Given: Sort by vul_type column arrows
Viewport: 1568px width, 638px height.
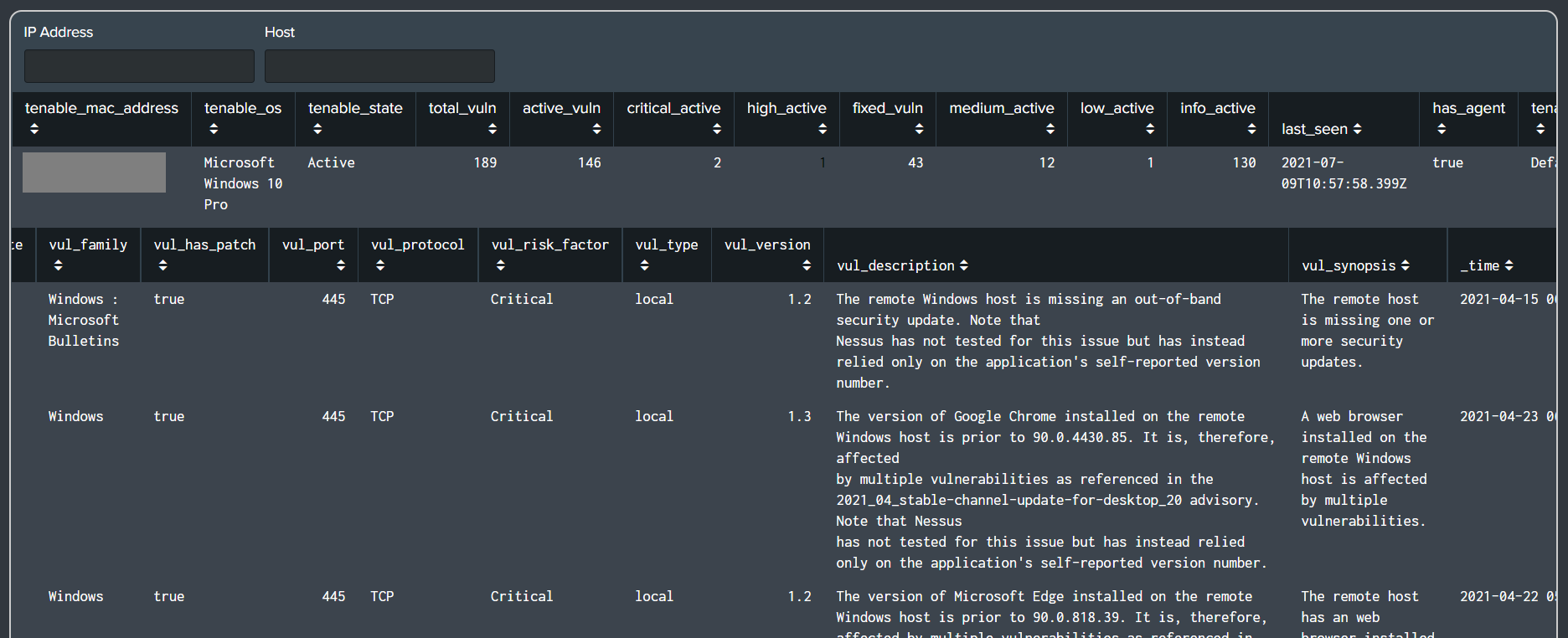Looking at the screenshot, I should (x=644, y=265).
